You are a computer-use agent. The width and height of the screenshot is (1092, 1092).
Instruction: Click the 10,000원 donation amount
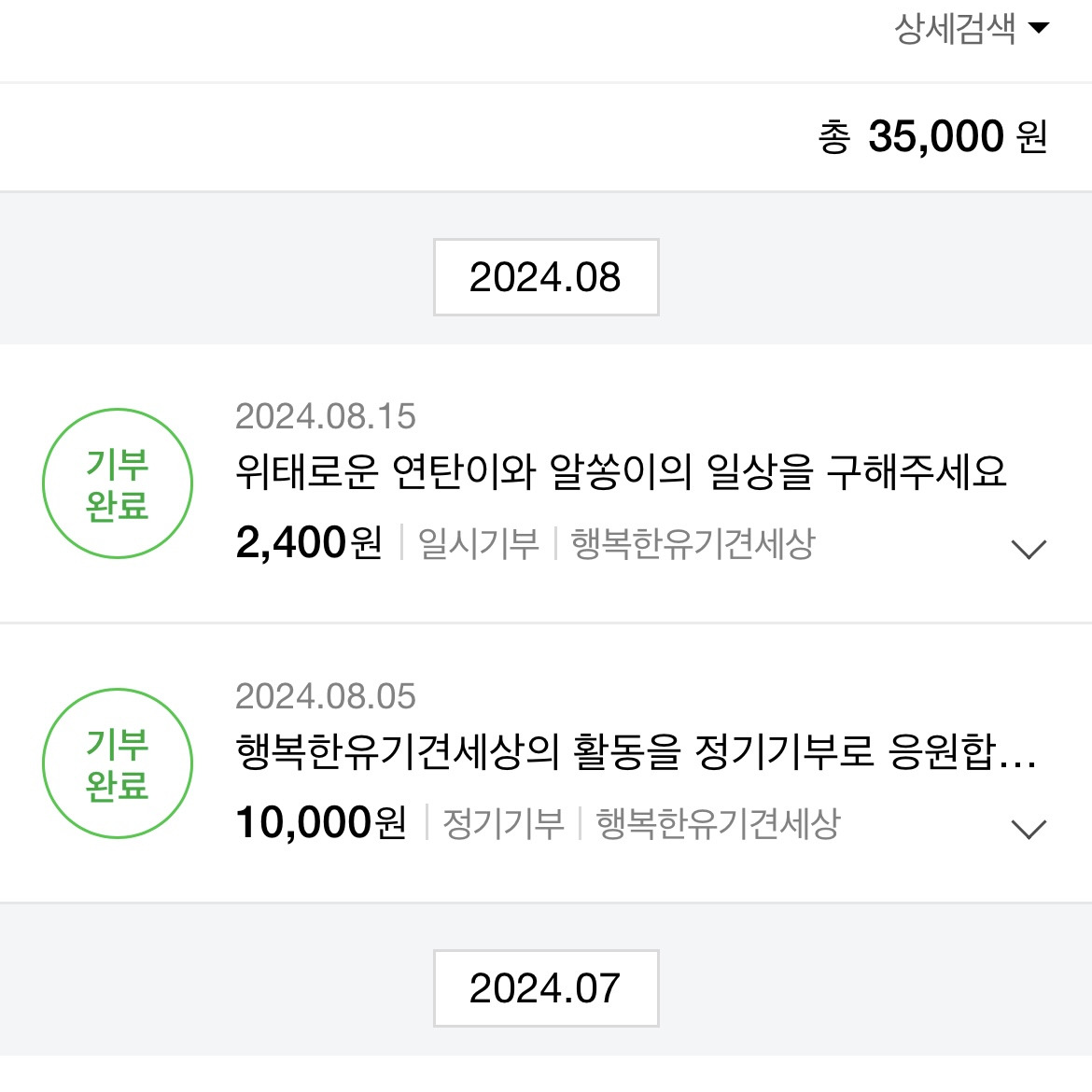(x=322, y=821)
